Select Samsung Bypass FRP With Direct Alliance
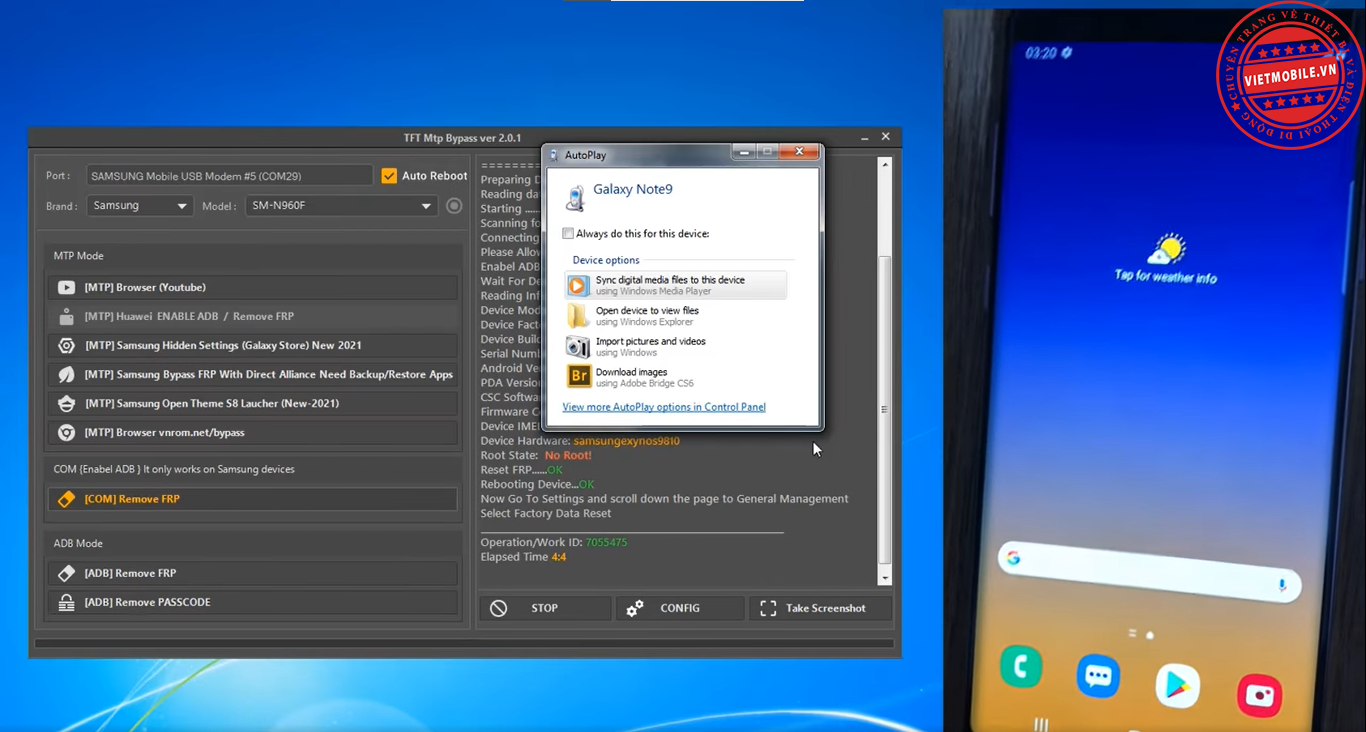The image size is (1366, 732). pos(252,374)
